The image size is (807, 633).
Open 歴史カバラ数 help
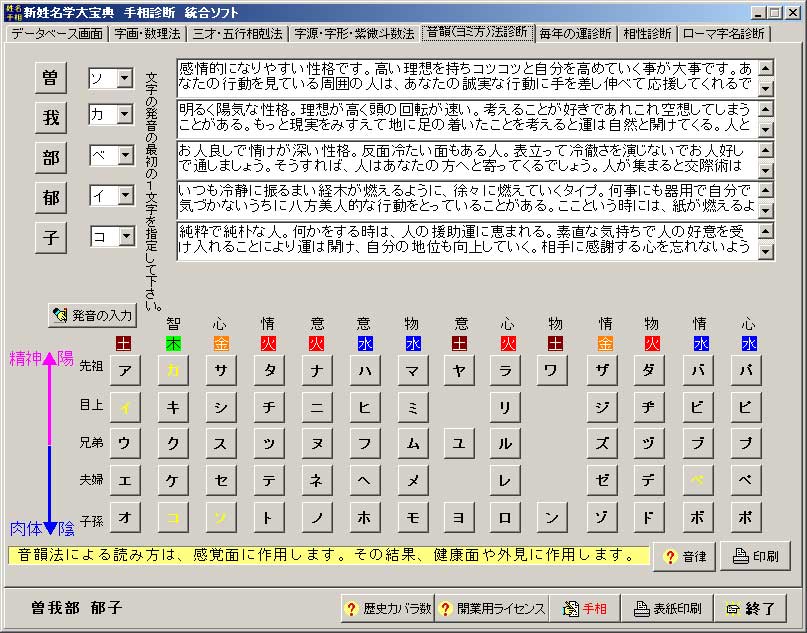pos(388,608)
